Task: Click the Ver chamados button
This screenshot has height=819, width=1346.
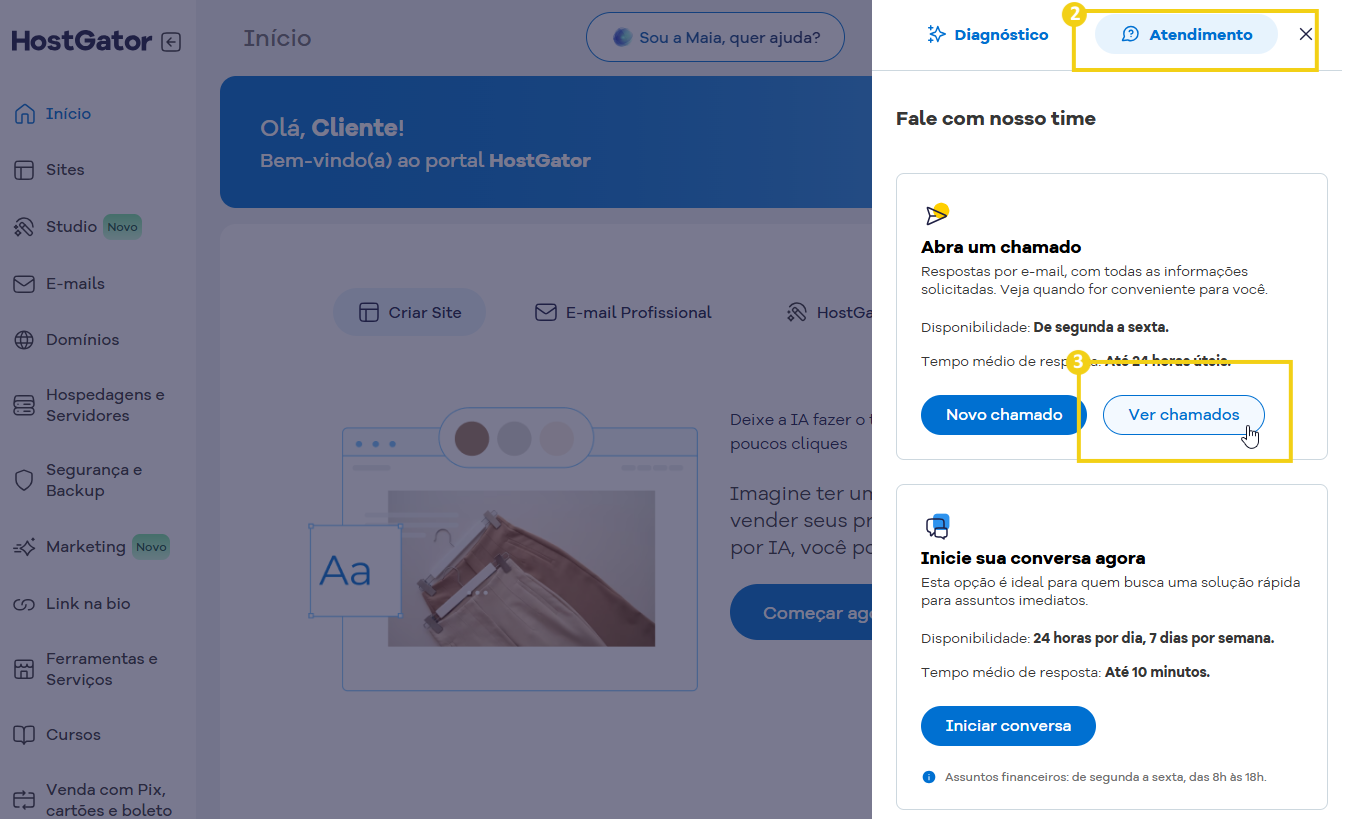Action: 1184,415
